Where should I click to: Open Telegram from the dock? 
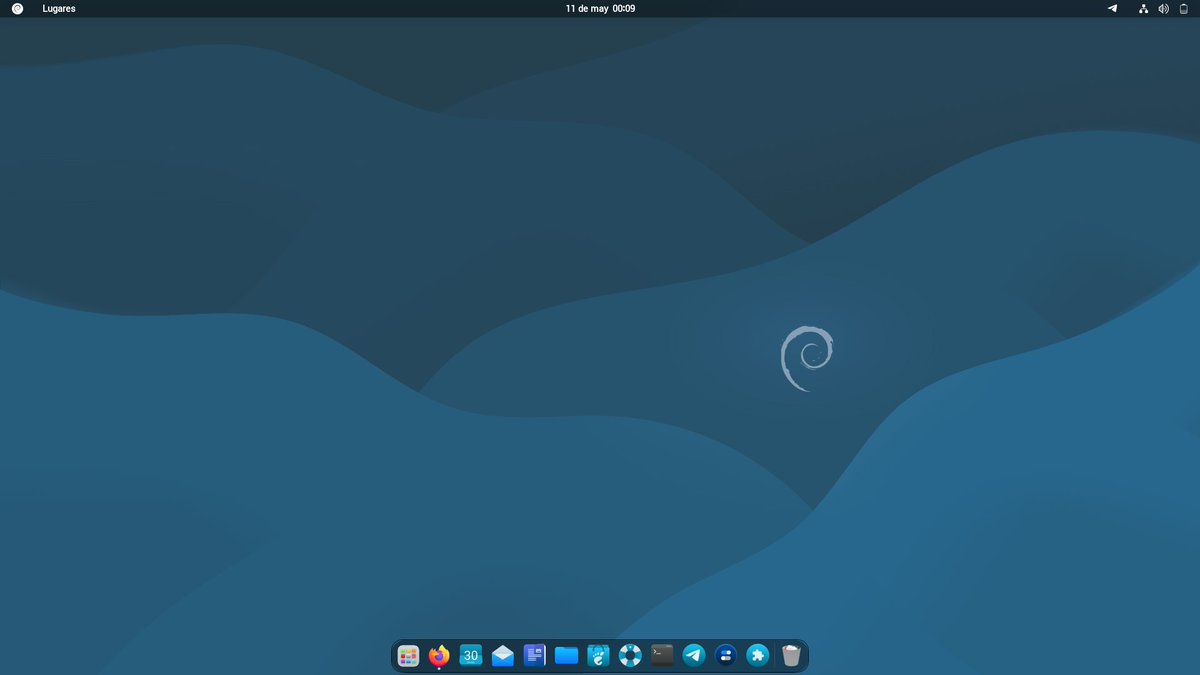694,656
